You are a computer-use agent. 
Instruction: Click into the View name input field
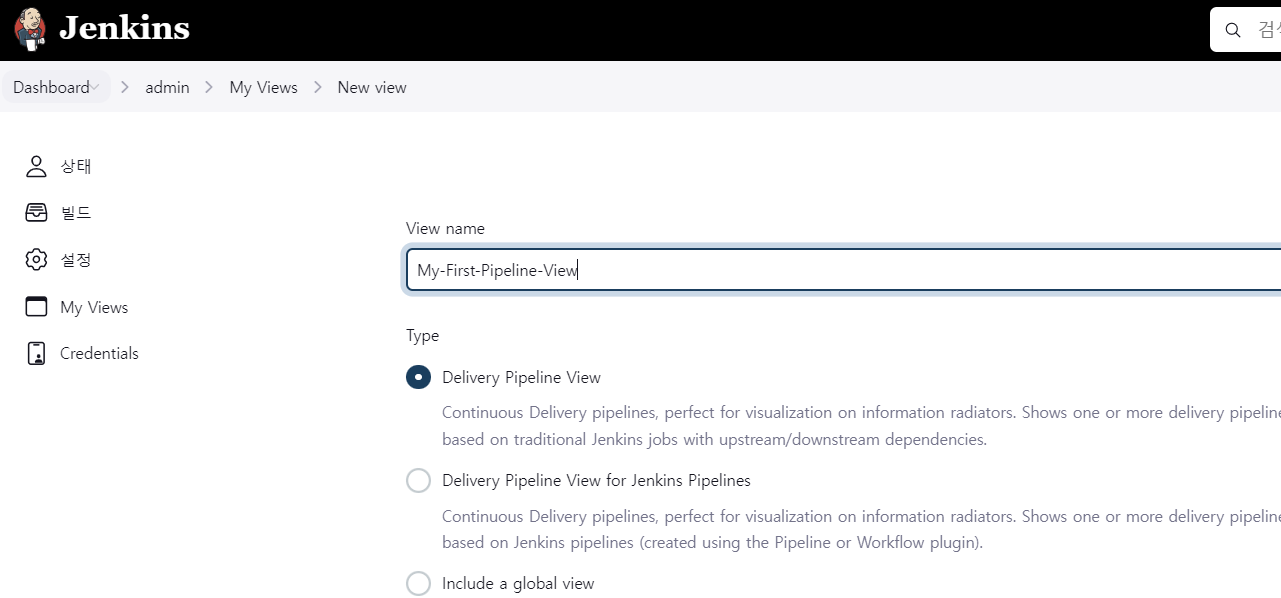tap(843, 270)
